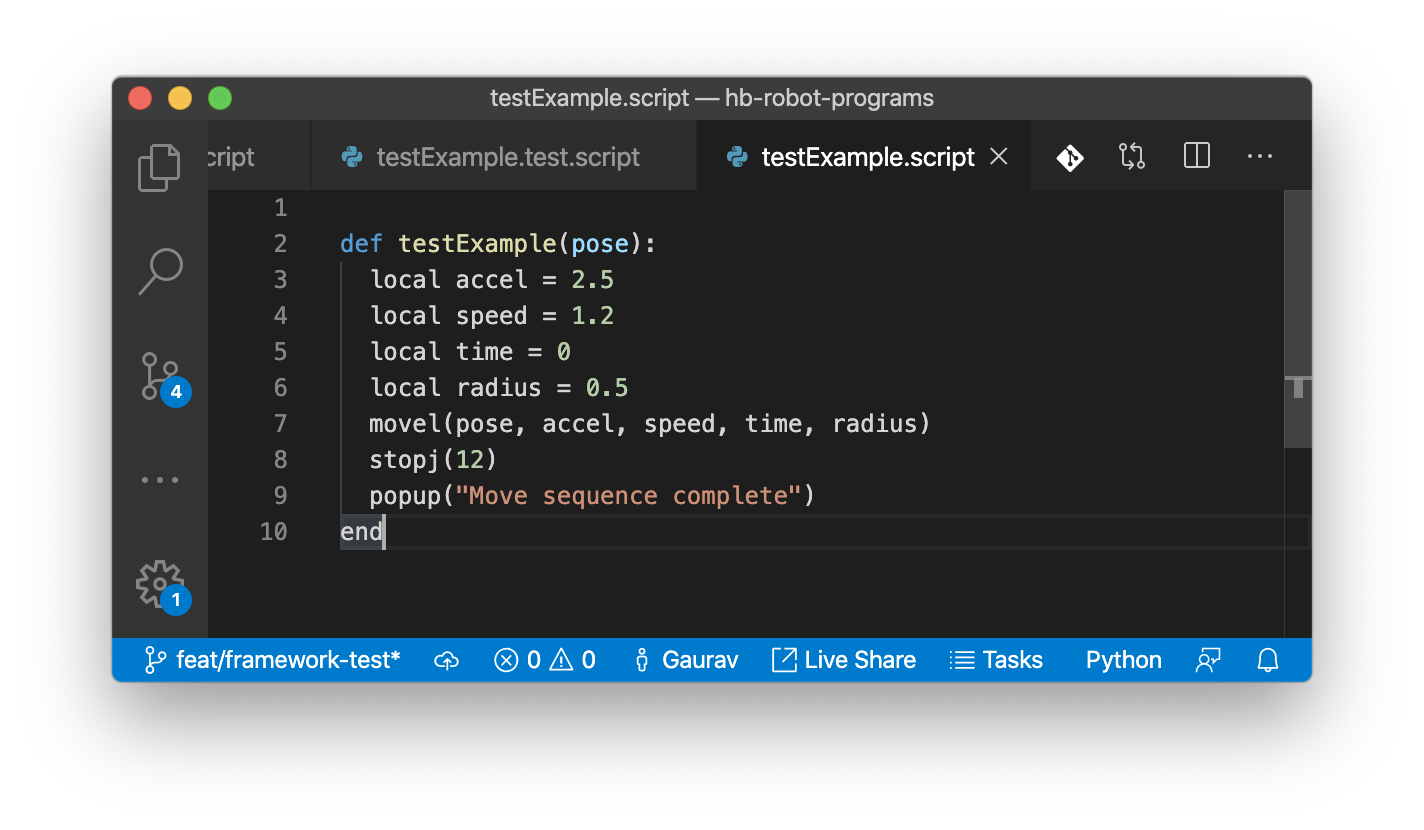Open the Search sidebar icon
This screenshot has width=1424, height=830.
coord(159,271)
